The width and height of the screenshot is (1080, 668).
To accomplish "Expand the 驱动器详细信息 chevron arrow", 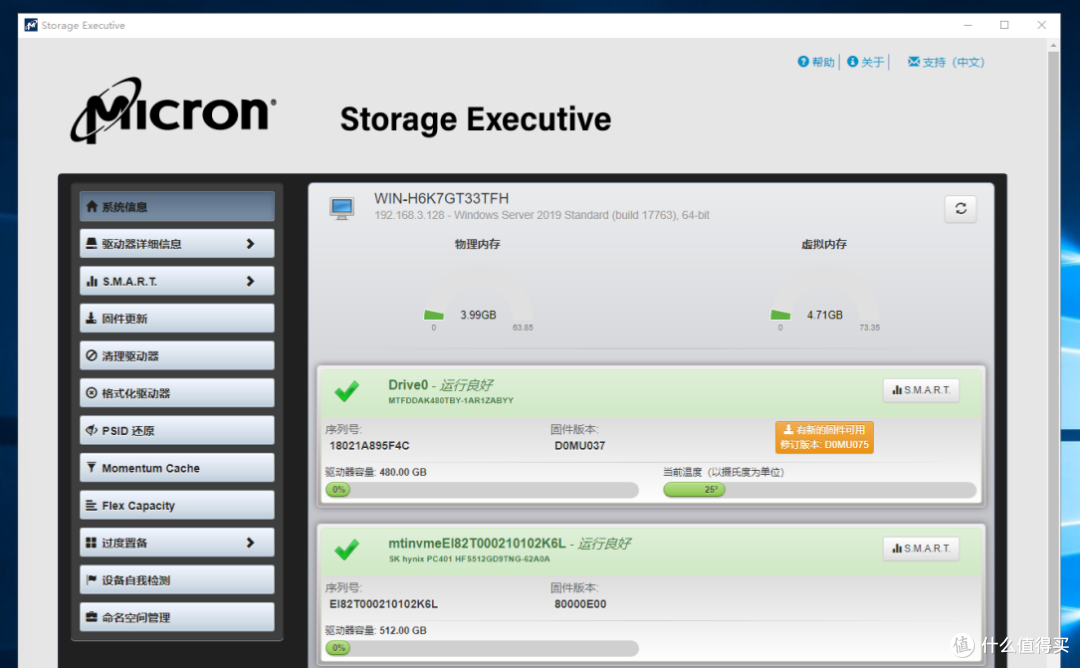I will click(x=250, y=244).
